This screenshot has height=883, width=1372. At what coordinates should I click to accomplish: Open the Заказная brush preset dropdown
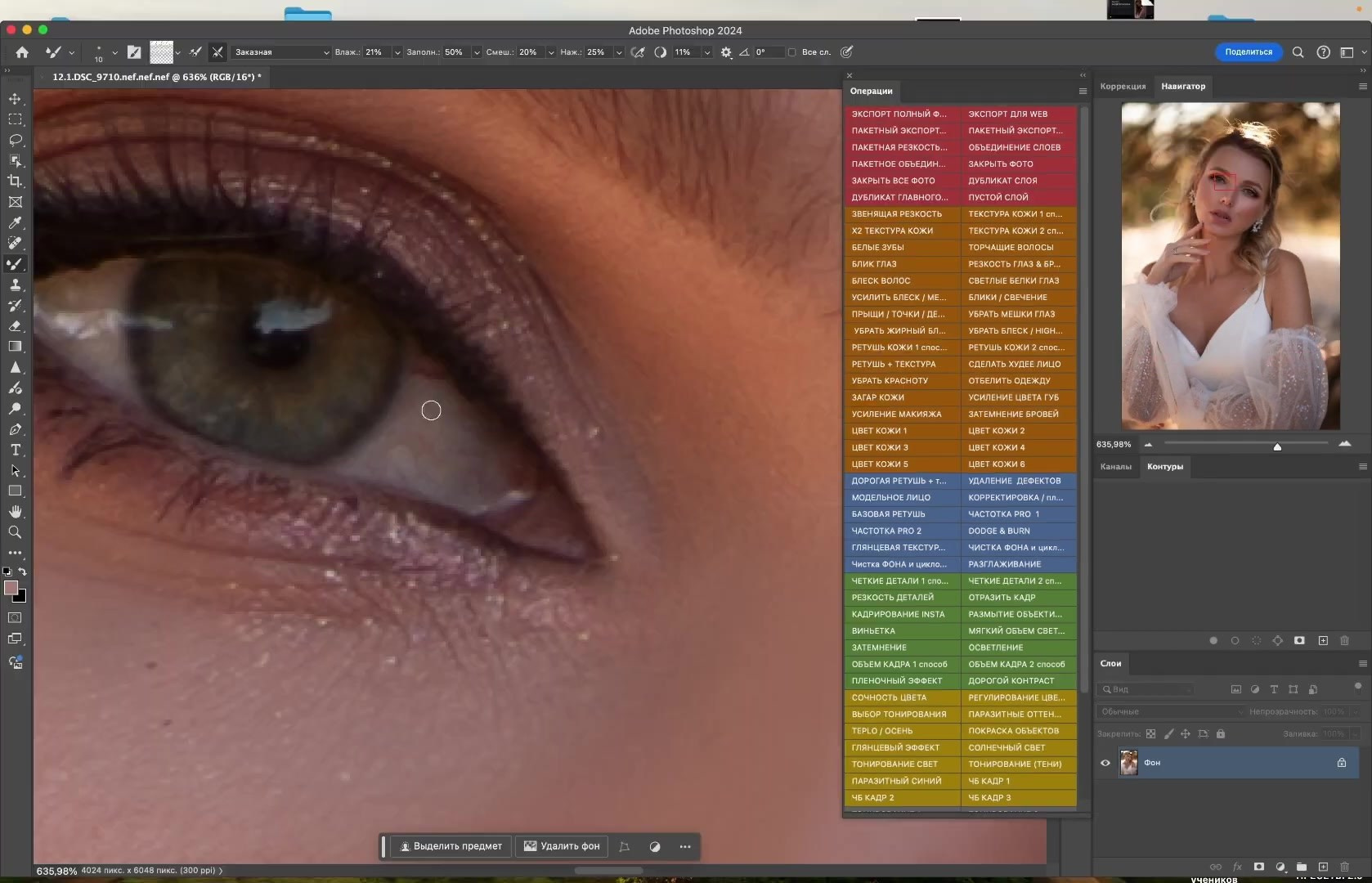click(x=281, y=52)
